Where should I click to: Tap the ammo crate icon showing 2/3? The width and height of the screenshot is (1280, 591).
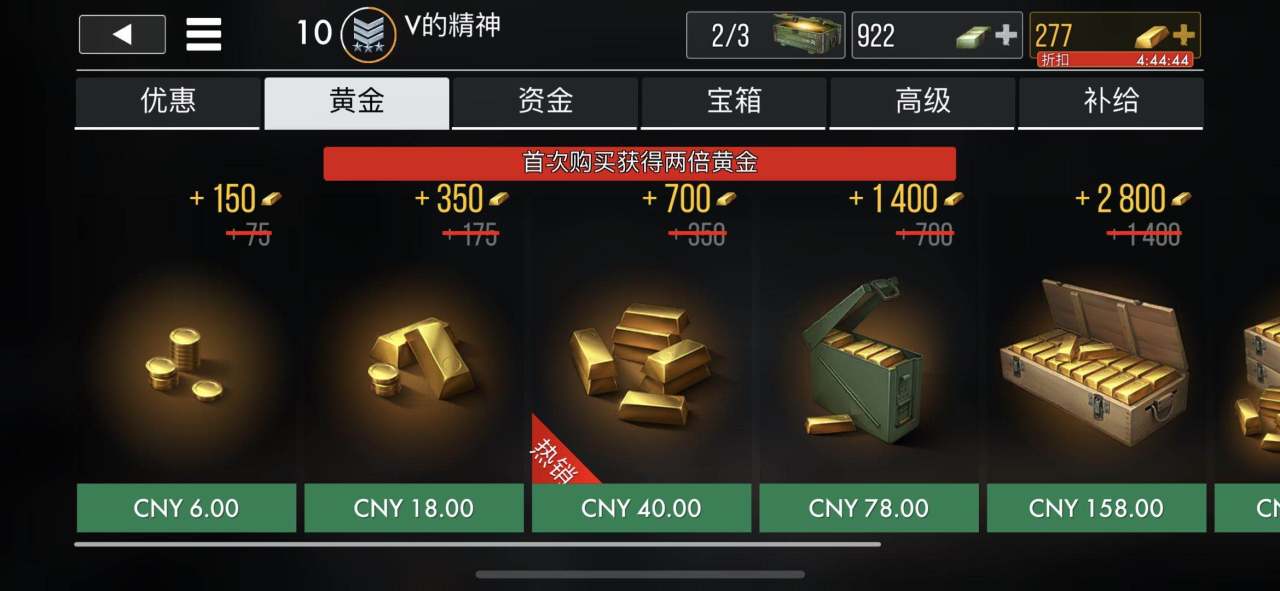pyautogui.click(x=808, y=35)
